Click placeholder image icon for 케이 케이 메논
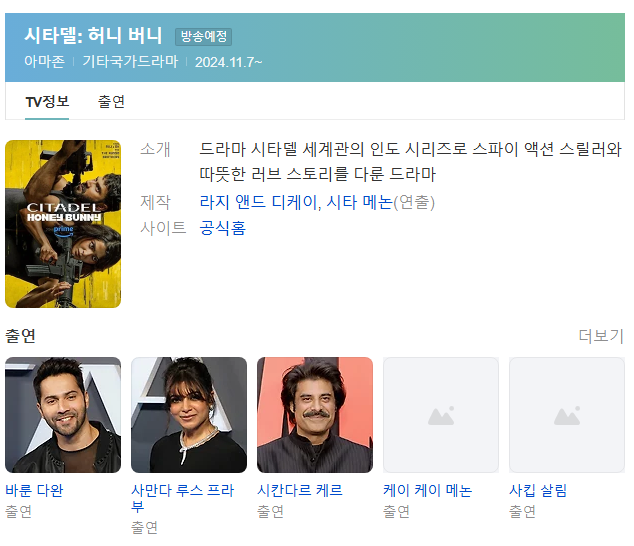Screen dimensions: 634x546 pyautogui.click(x=441, y=415)
